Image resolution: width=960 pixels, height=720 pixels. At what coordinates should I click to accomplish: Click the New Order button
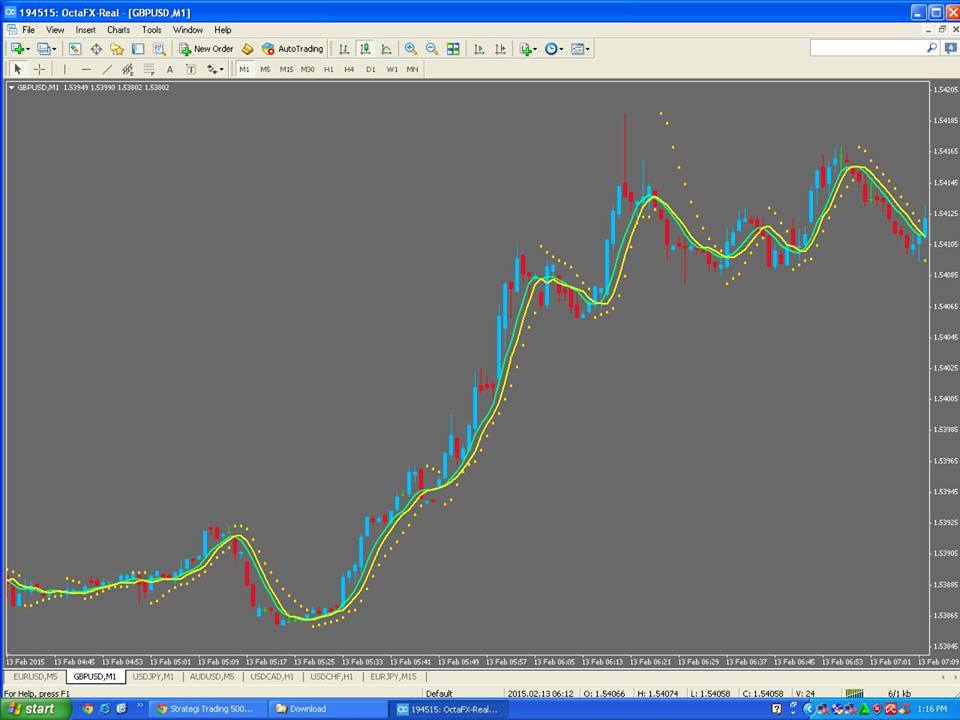click(206, 49)
